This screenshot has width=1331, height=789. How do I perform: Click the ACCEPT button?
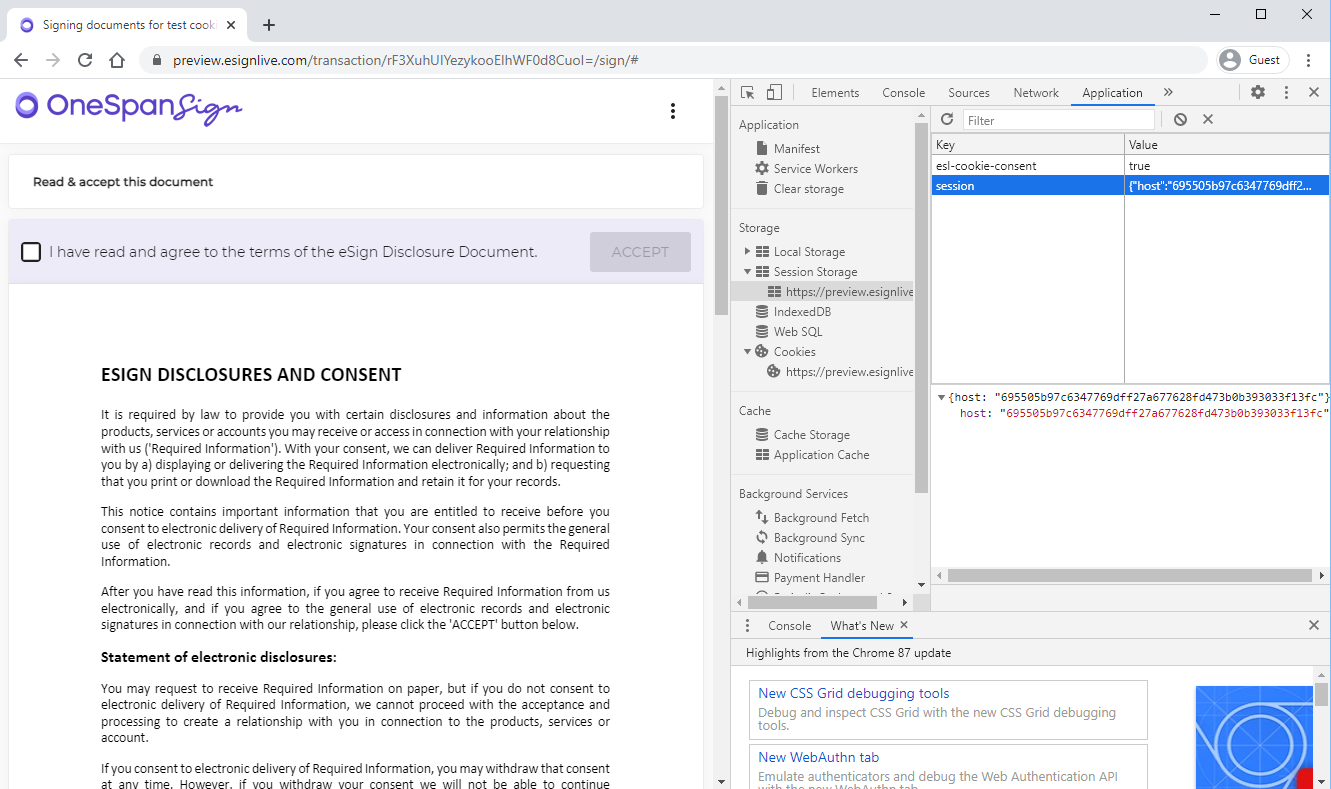(640, 252)
